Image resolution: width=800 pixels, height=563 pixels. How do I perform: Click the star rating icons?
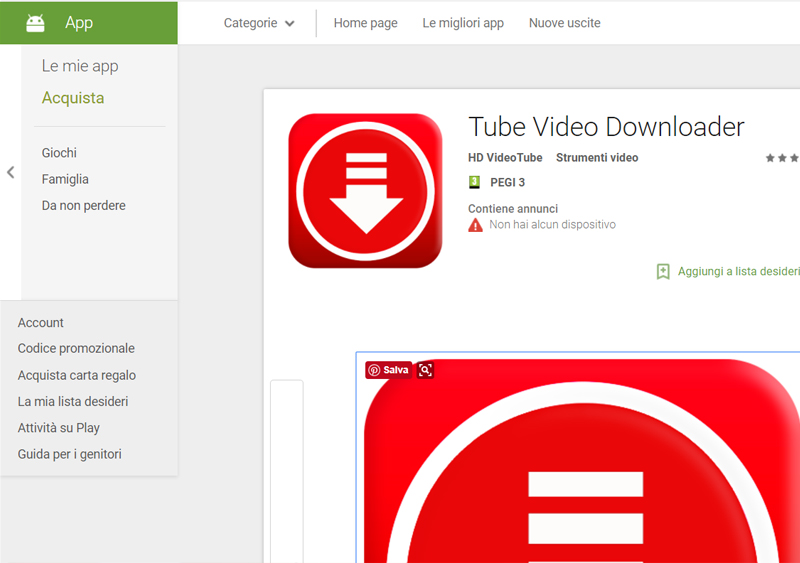point(782,158)
